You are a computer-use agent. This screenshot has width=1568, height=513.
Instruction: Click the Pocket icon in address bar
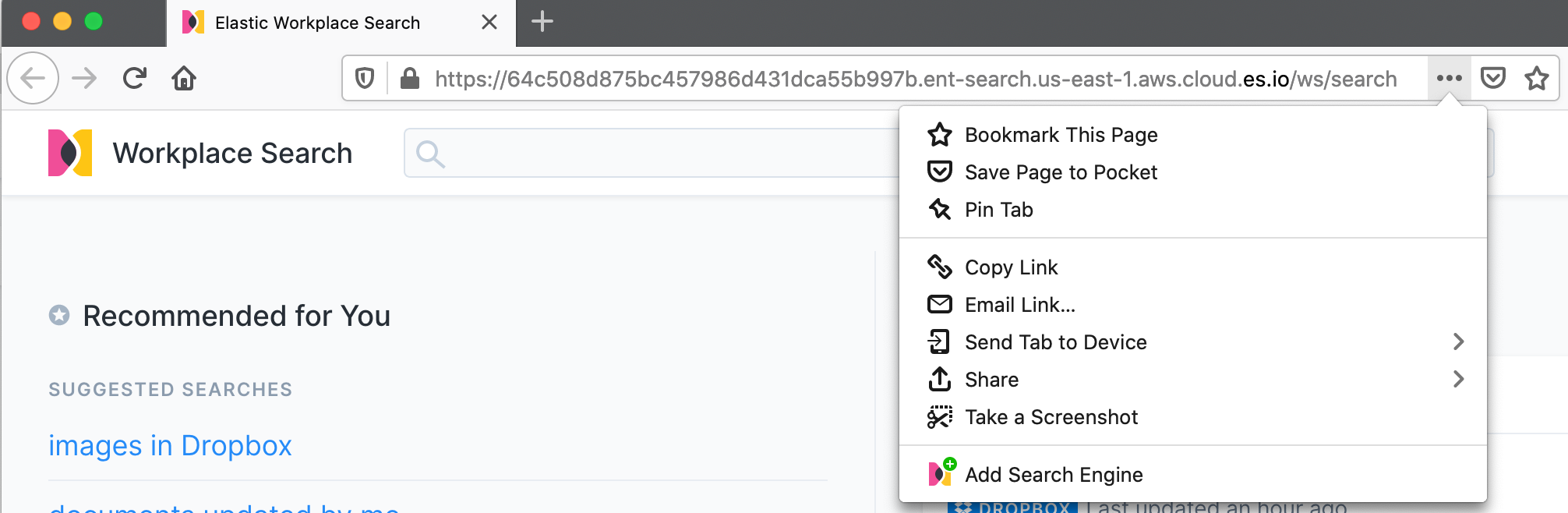(x=1492, y=78)
